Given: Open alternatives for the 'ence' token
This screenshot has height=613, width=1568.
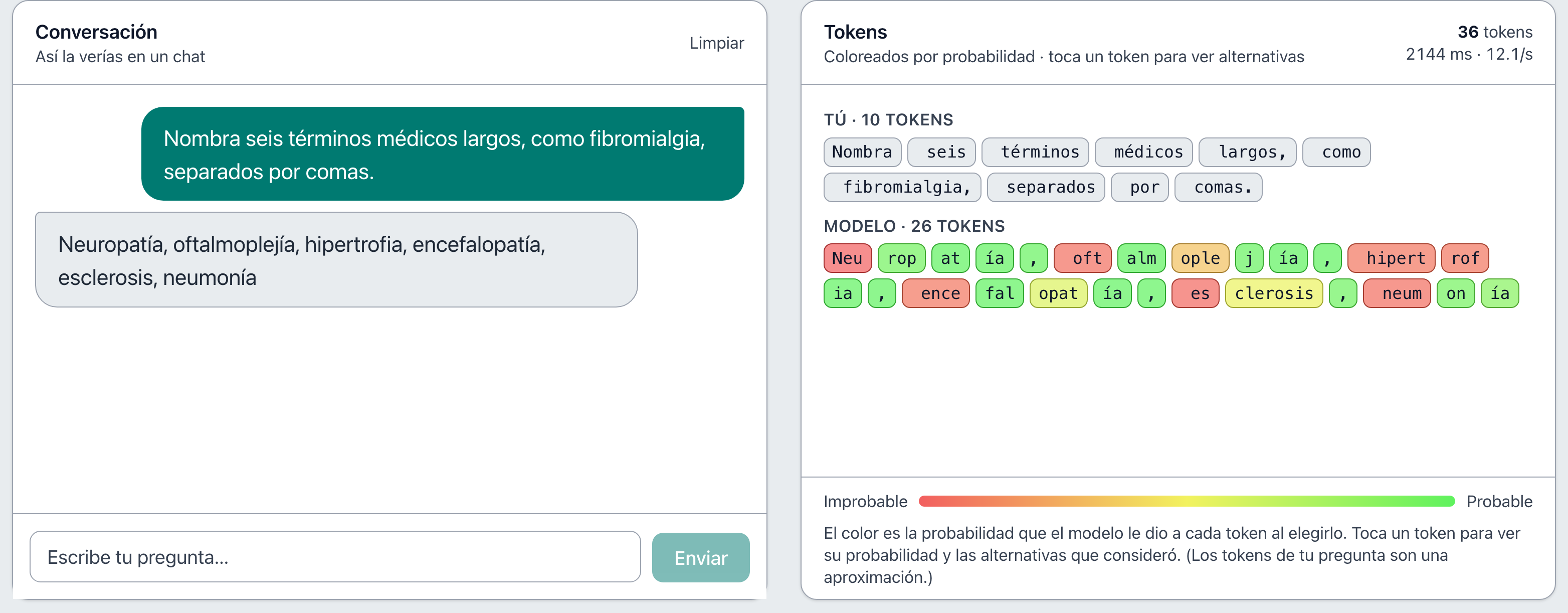Looking at the screenshot, I should [935, 293].
